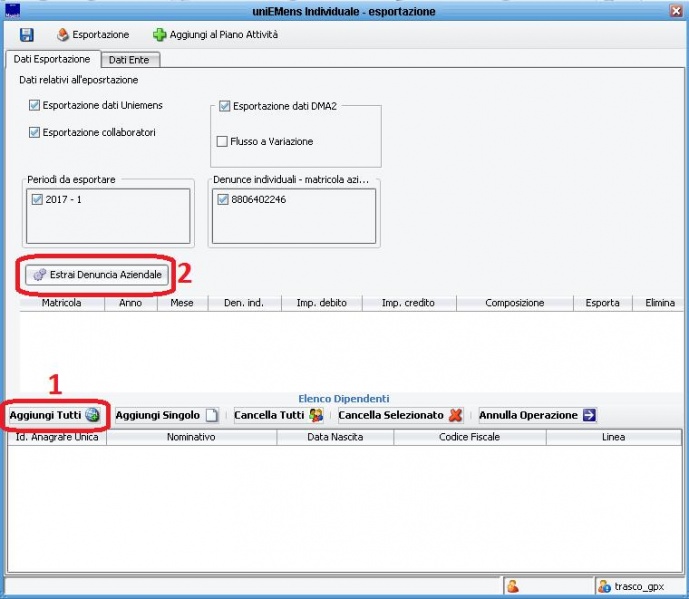Toggle Esportazione collaboratori checkbox
Viewport: 689px width, 599px height.
34,132
